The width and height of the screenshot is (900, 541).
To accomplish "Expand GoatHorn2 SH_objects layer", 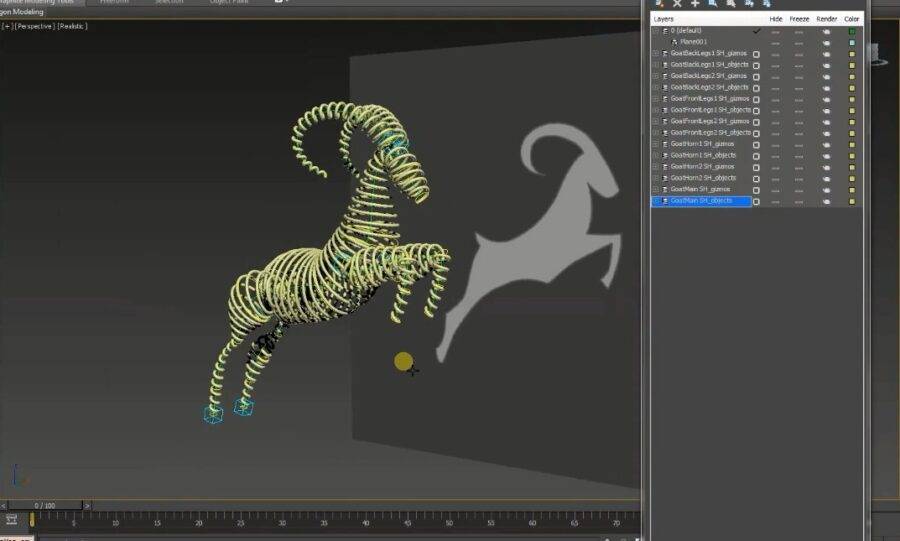I will [x=656, y=178].
